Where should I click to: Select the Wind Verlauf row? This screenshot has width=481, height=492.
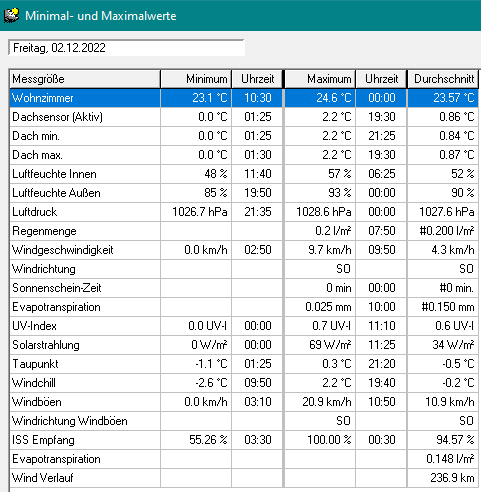coord(244,478)
